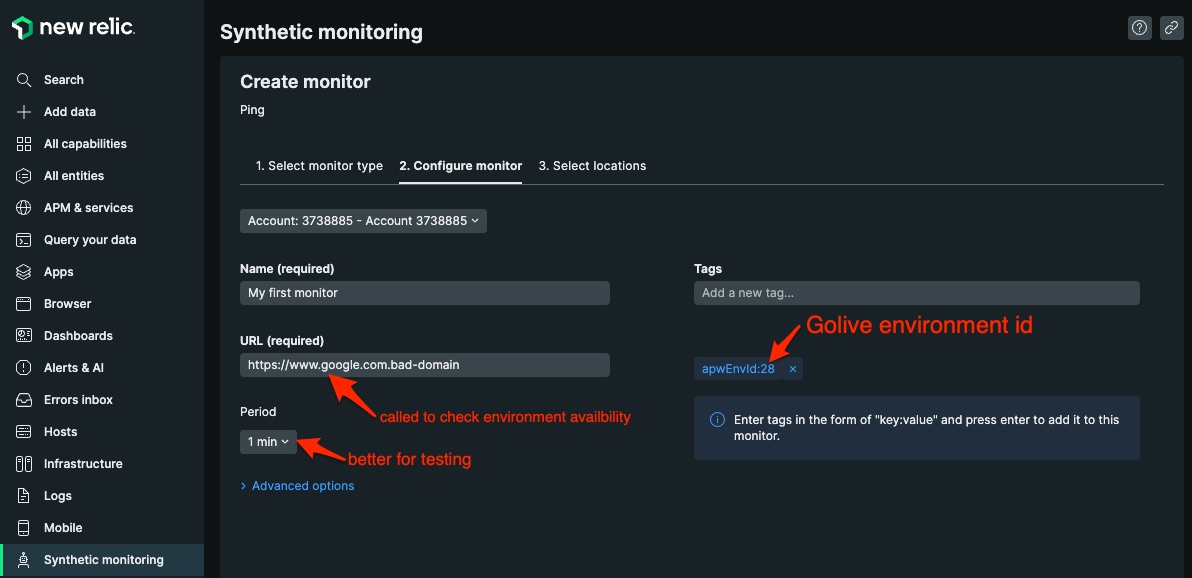Click the Errors inbox icon
The height and width of the screenshot is (578, 1192).
[24, 400]
